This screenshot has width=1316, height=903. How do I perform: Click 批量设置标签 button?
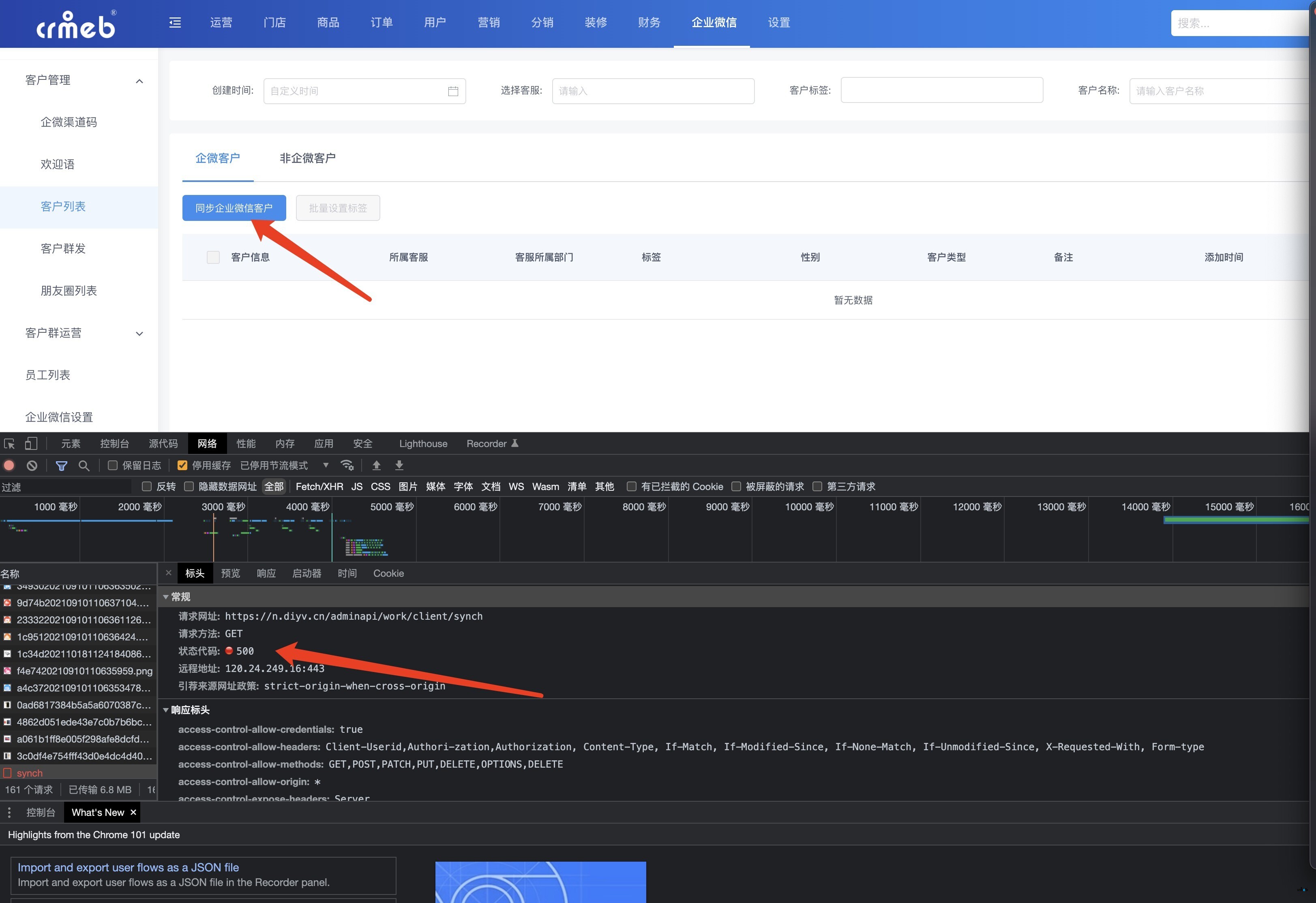[x=337, y=208]
